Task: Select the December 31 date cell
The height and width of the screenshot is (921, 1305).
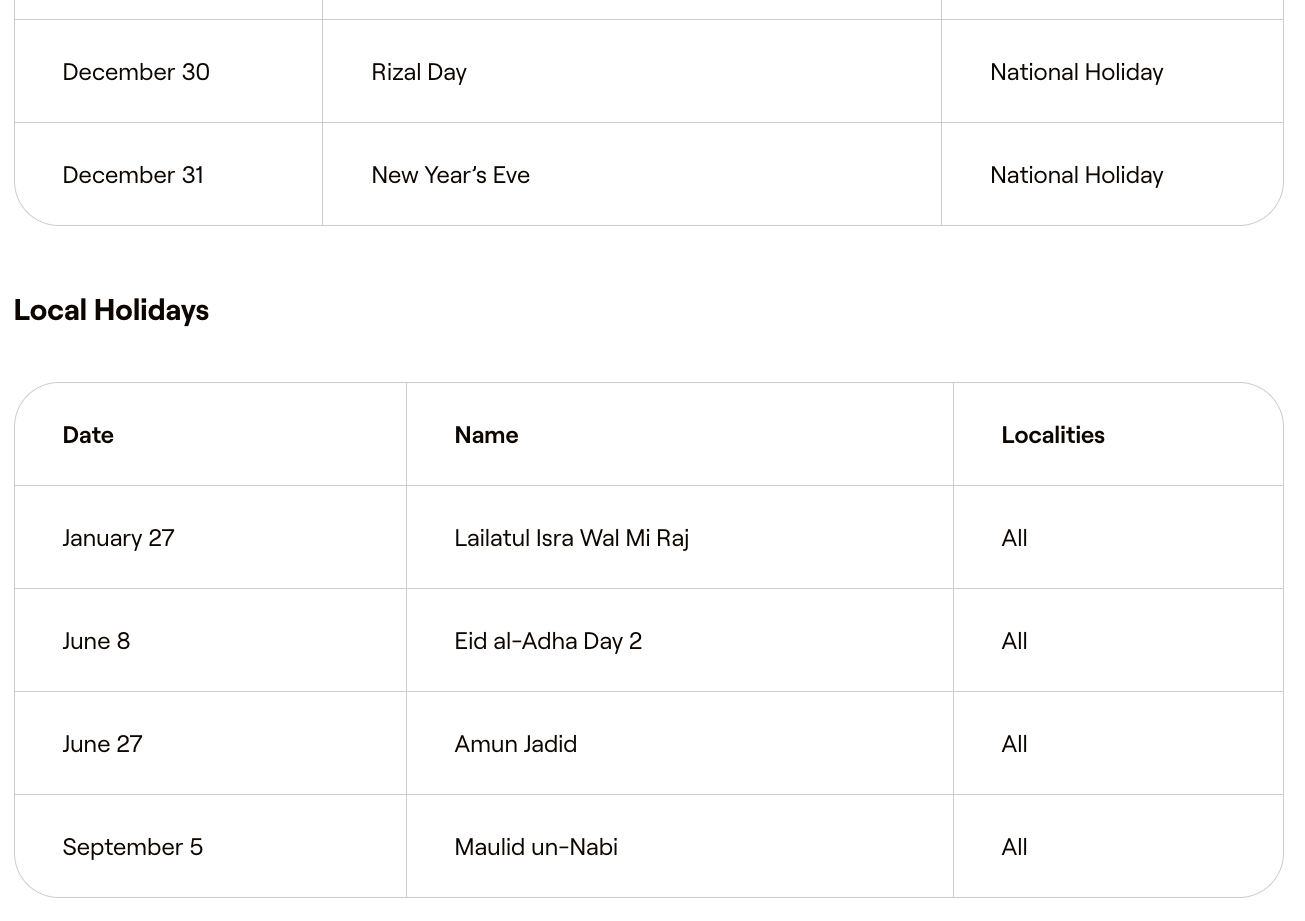Action: (x=133, y=175)
